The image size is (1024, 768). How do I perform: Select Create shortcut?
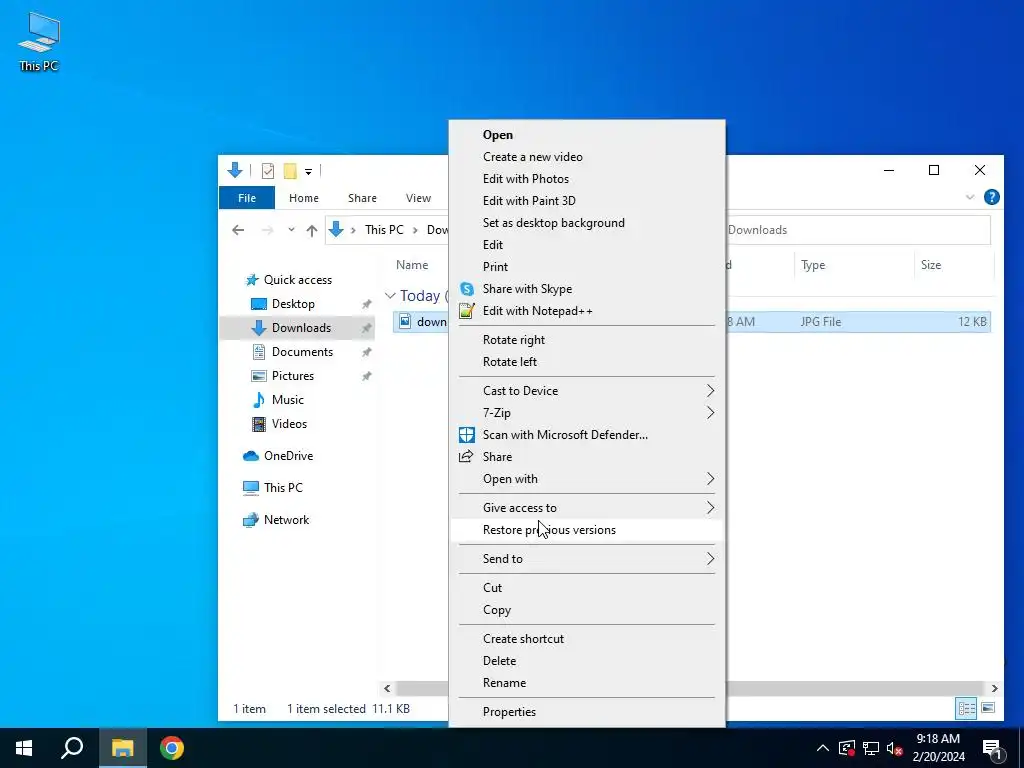point(587,639)
